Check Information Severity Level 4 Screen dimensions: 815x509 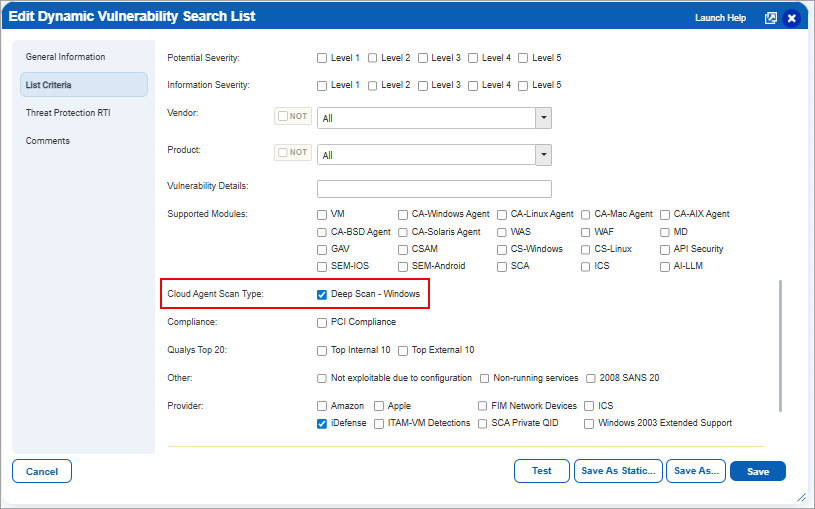(472, 86)
